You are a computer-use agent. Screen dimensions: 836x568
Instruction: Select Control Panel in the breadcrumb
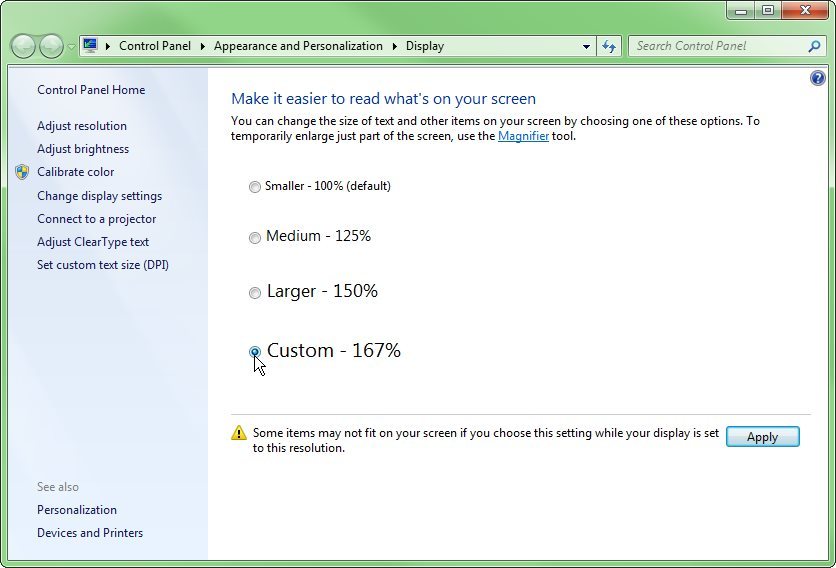pos(155,46)
